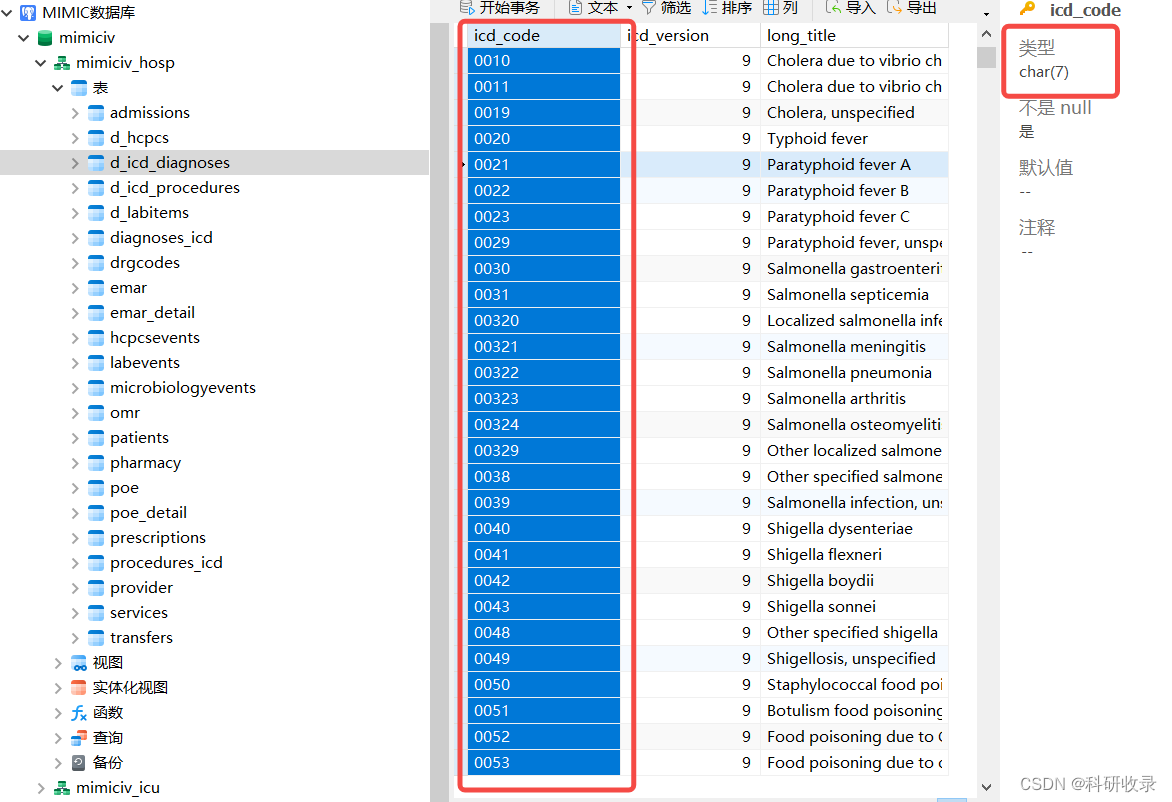
Task: Click the 列 columns toolbar button
Action: (780, 7)
